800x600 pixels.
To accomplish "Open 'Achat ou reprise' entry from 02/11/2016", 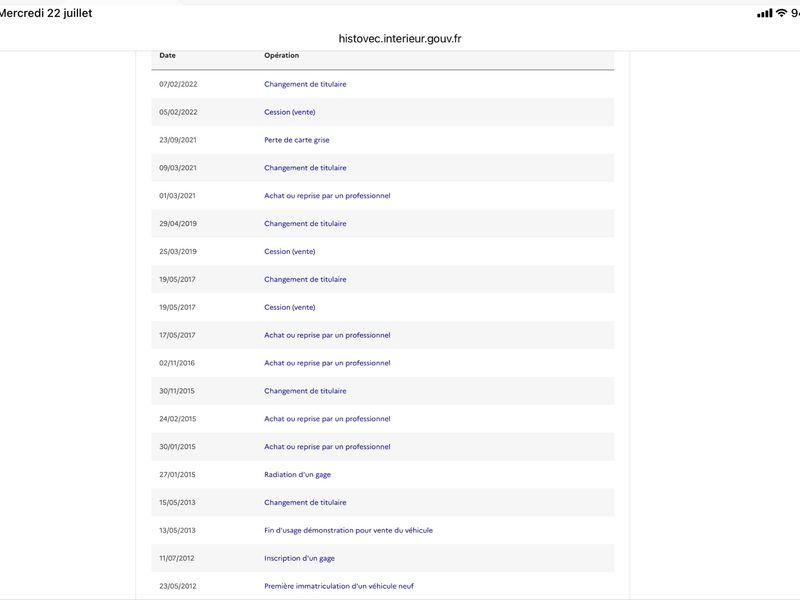I will coord(327,363).
